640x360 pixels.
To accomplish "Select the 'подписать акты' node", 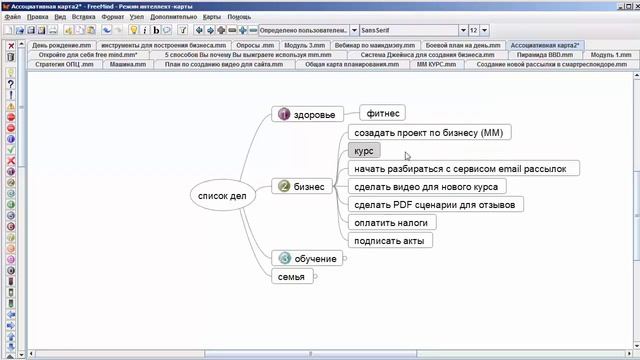I will click(x=390, y=240).
